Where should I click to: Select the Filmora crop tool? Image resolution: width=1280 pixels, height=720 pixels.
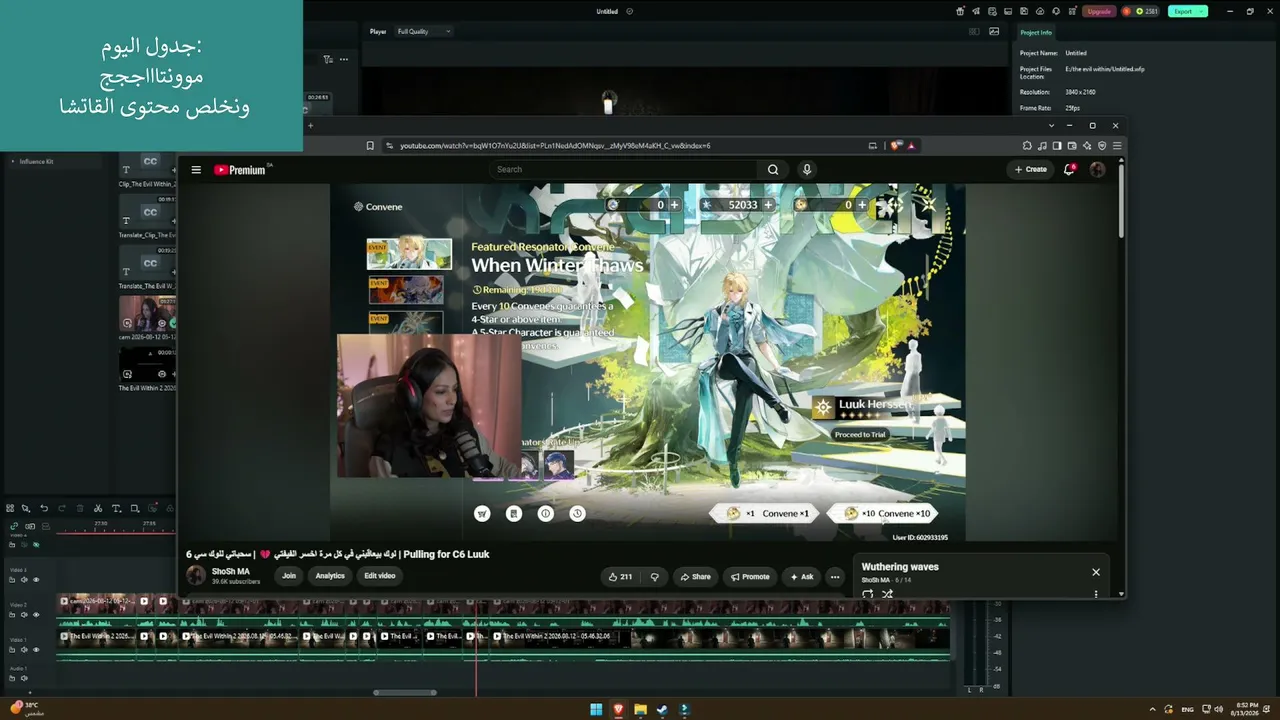pyautogui.click(x=135, y=509)
